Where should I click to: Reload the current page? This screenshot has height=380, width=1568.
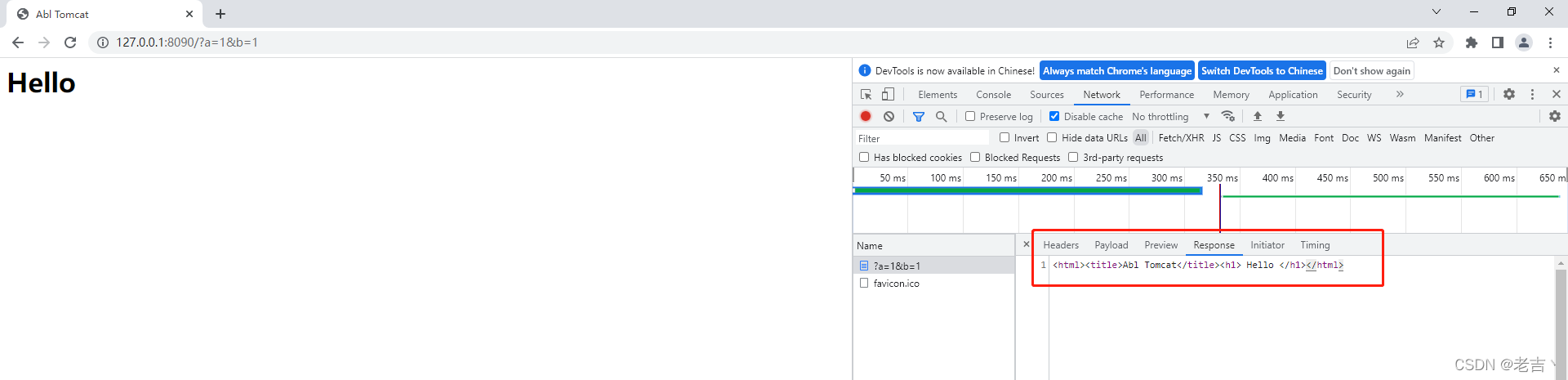tap(70, 42)
